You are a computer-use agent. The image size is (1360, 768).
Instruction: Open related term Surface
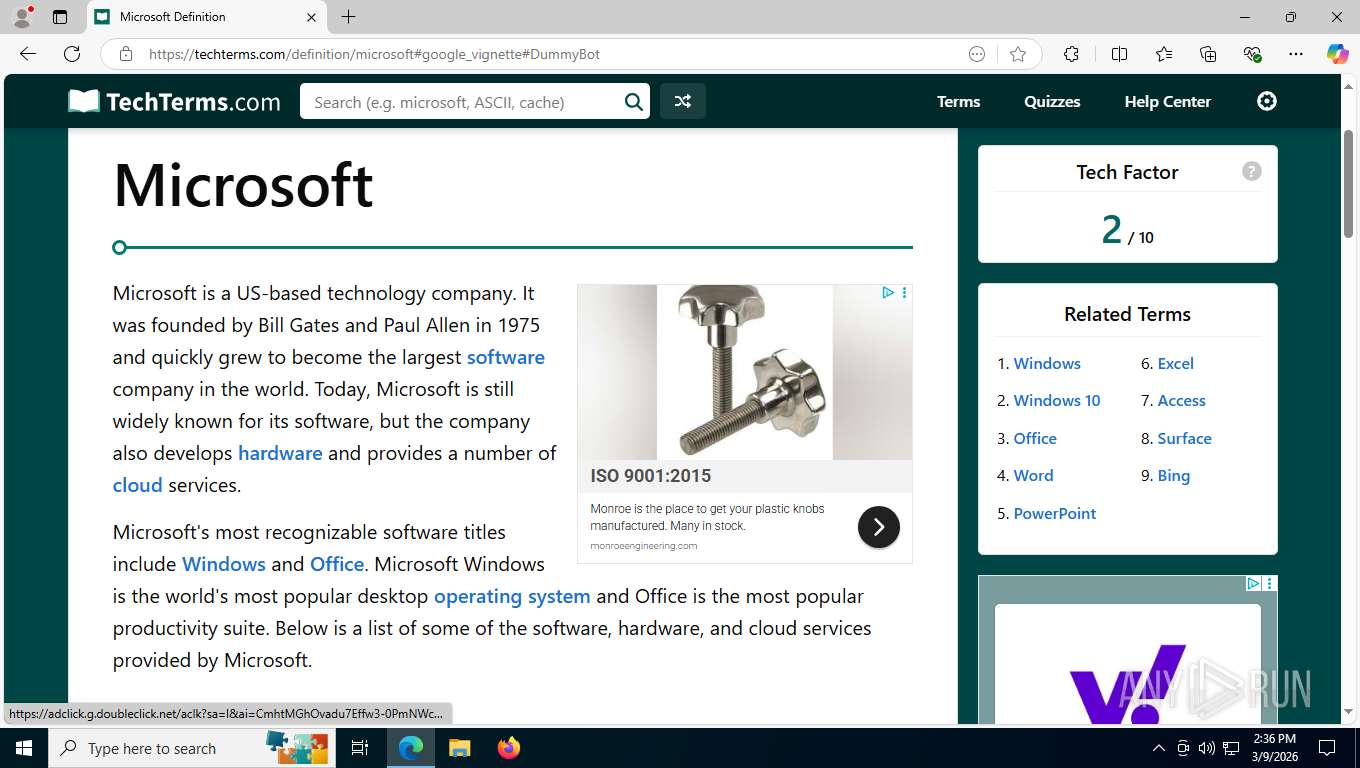click(x=1185, y=438)
